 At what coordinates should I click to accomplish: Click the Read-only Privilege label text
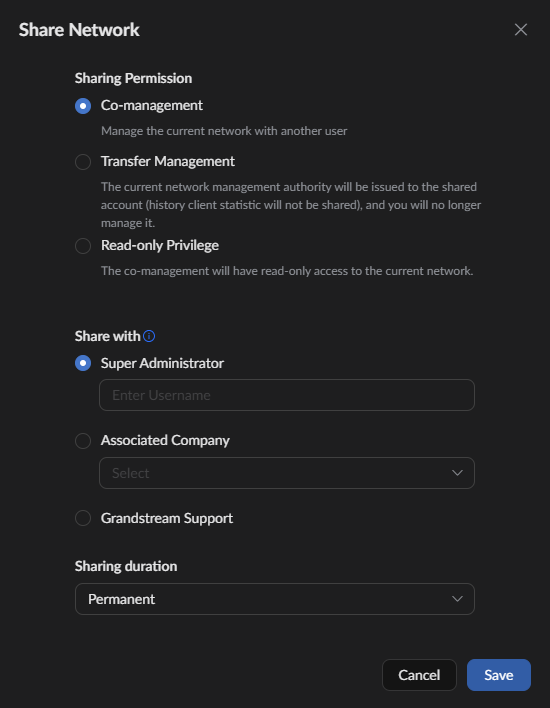[x=160, y=245]
